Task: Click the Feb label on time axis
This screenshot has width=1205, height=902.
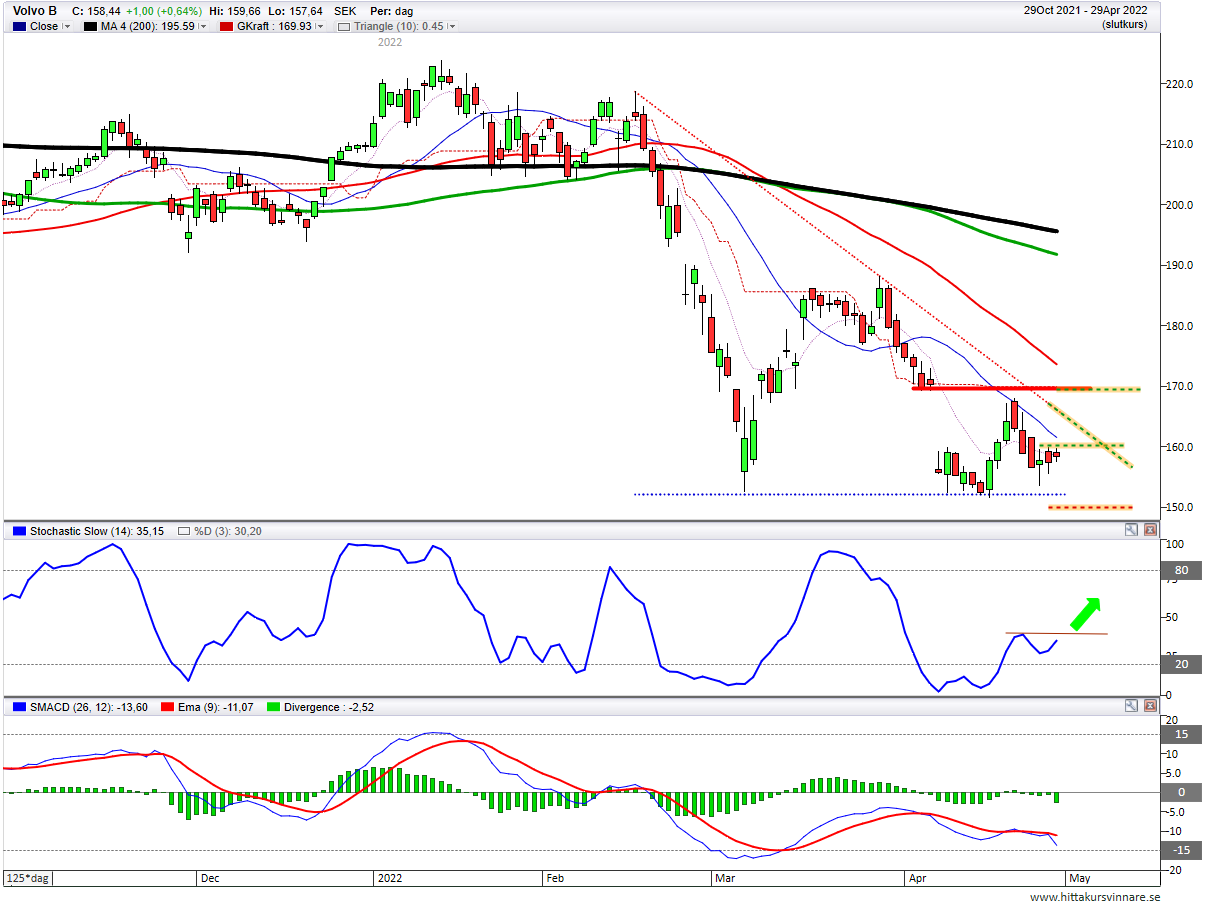Action: click(x=554, y=878)
